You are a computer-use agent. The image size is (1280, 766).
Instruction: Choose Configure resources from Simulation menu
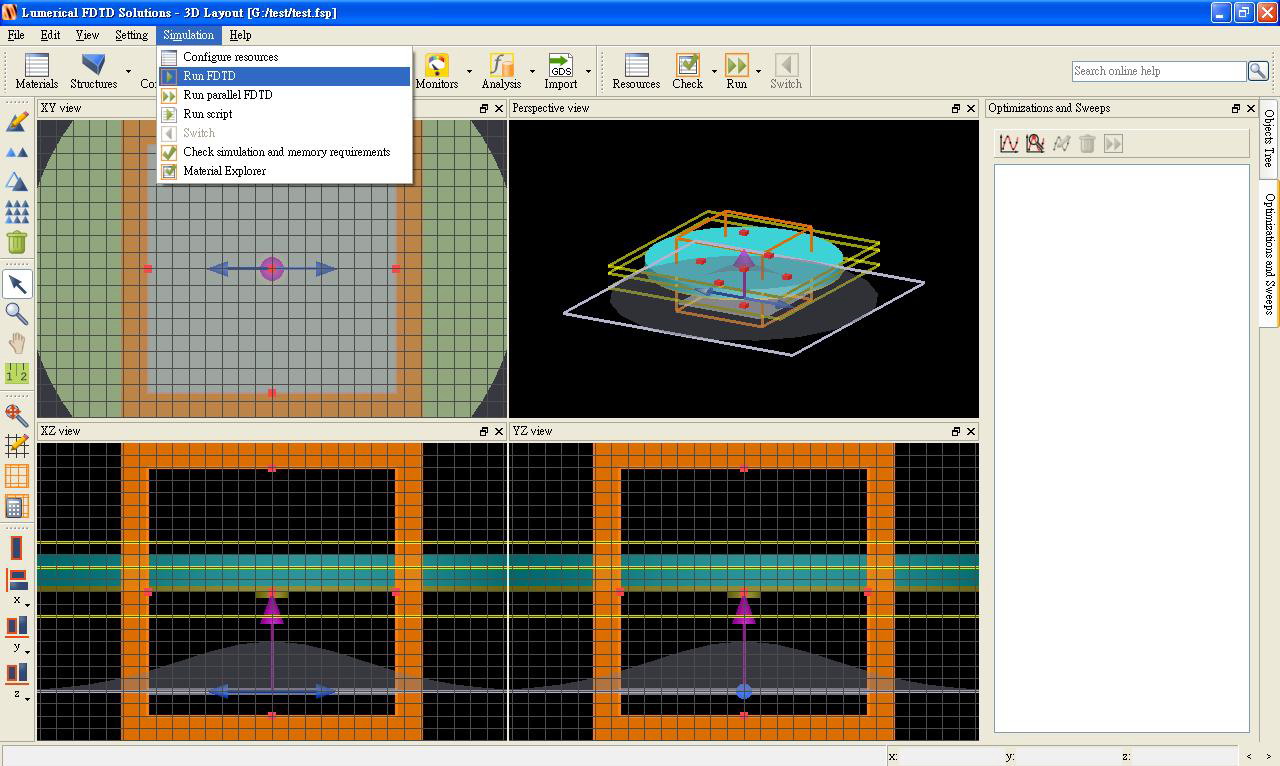pyautogui.click(x=285, y=57)
